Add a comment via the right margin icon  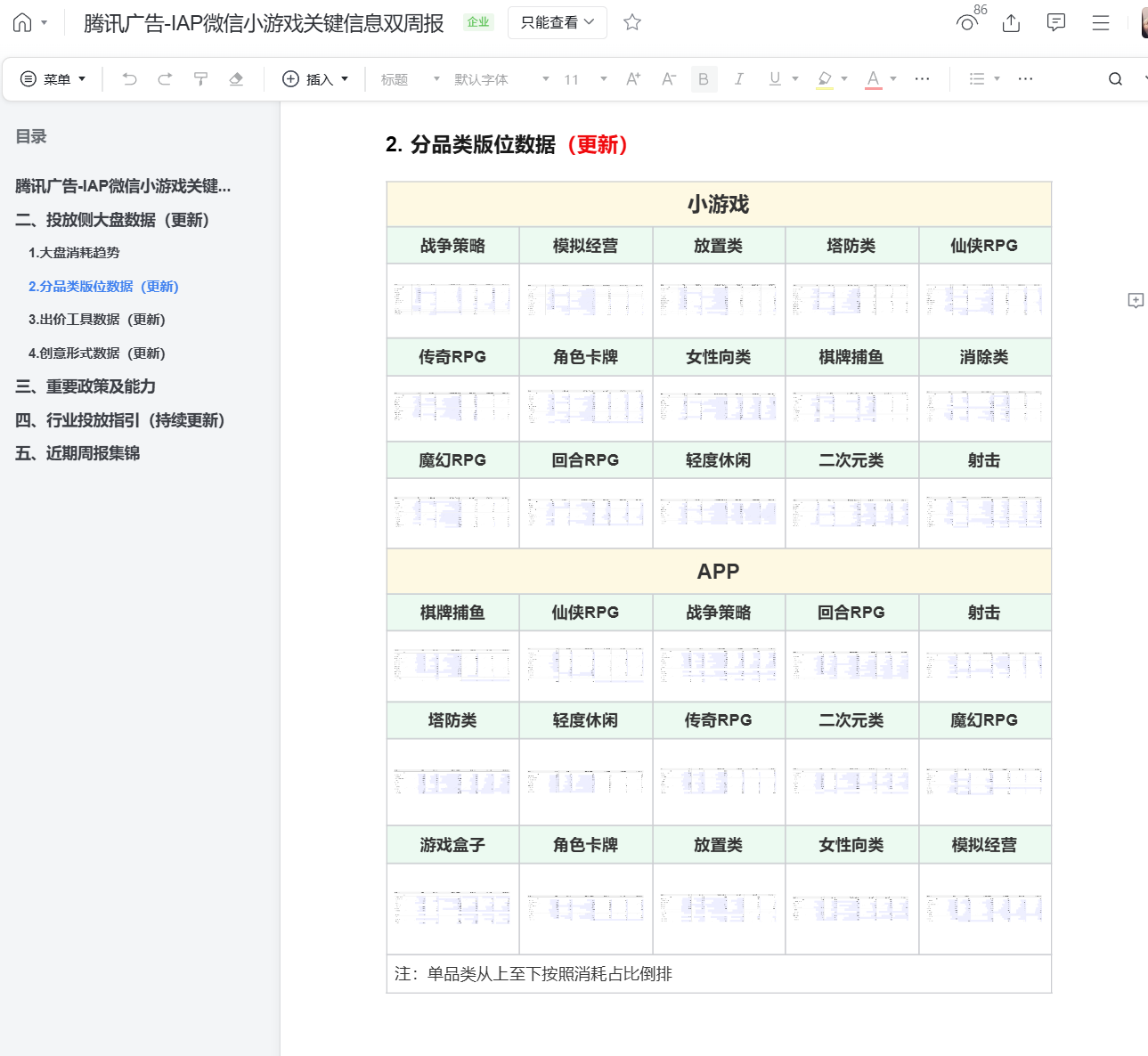1136,301
